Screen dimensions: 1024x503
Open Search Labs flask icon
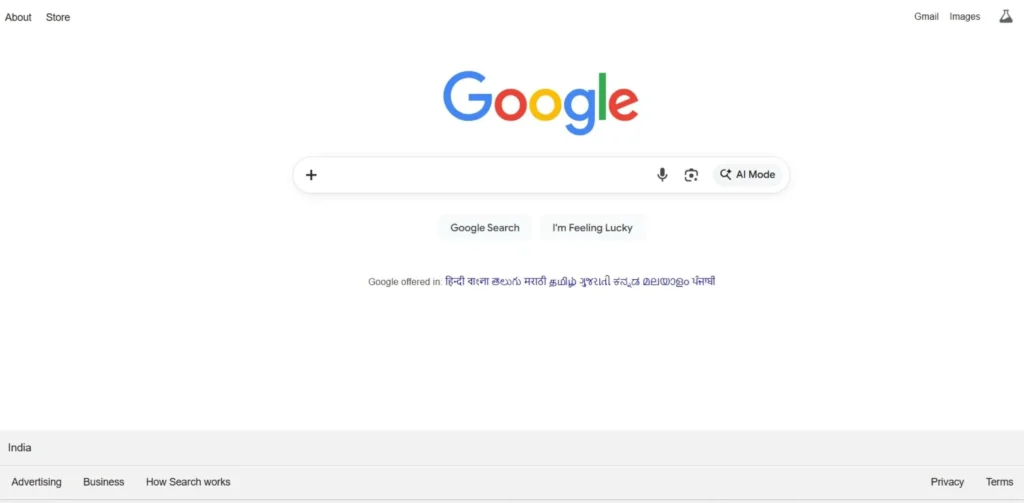tap(1006, 16)
